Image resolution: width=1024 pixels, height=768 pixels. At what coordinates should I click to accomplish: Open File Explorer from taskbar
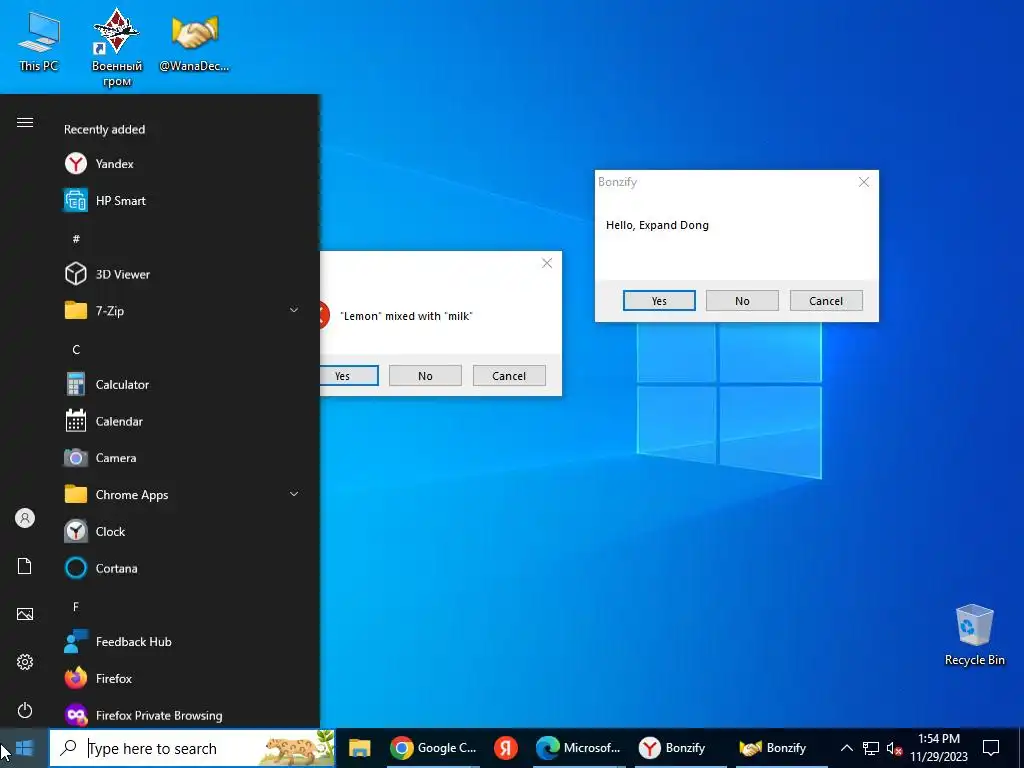359,748
